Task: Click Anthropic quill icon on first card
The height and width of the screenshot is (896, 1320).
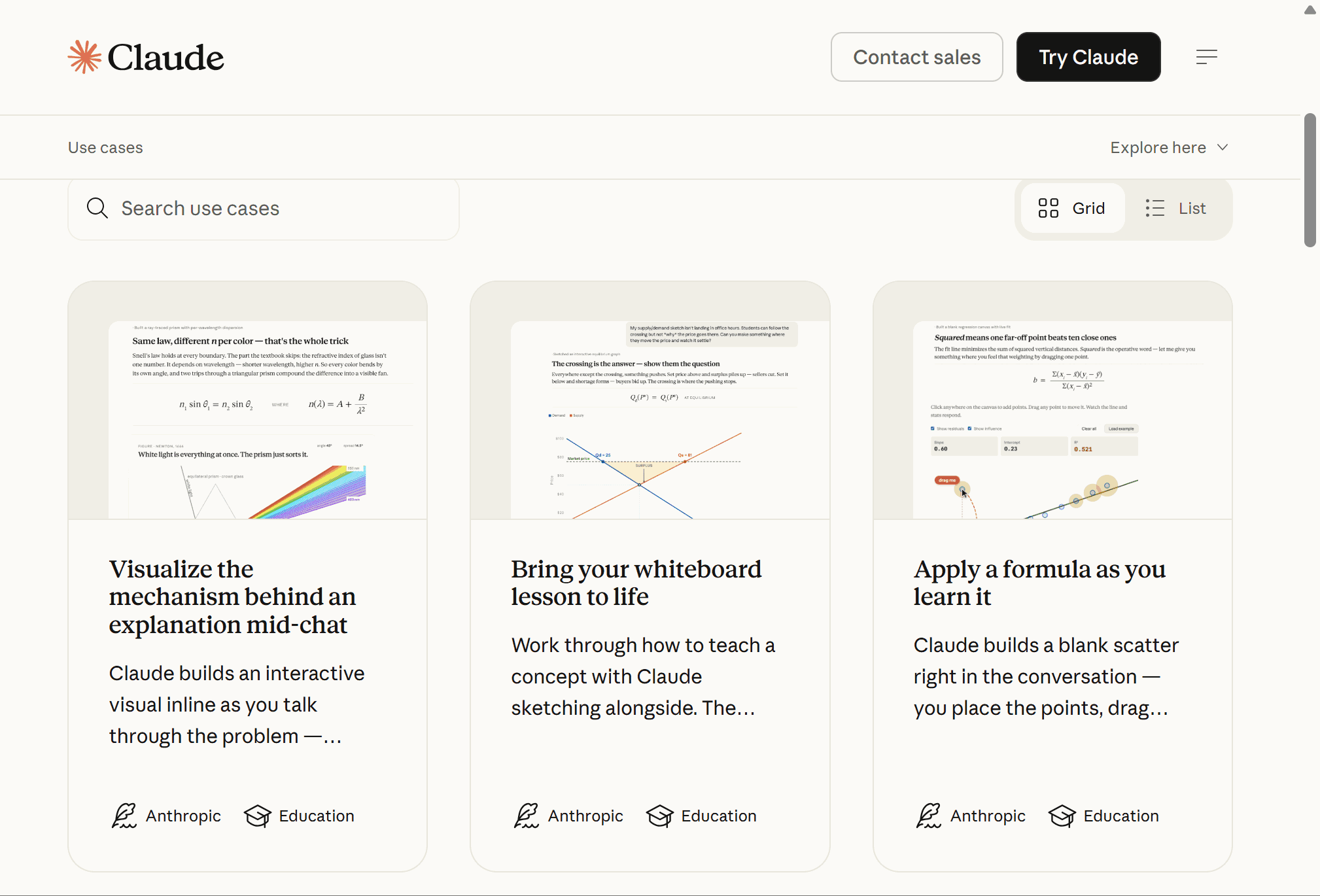Action: click(124, 816)
